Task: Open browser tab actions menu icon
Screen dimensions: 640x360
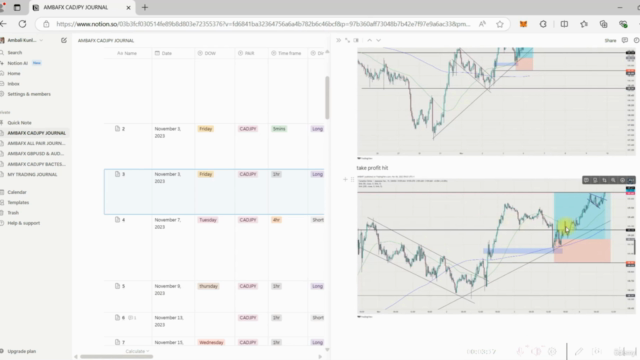Action: pyautogui.click(x=17, y=7)
